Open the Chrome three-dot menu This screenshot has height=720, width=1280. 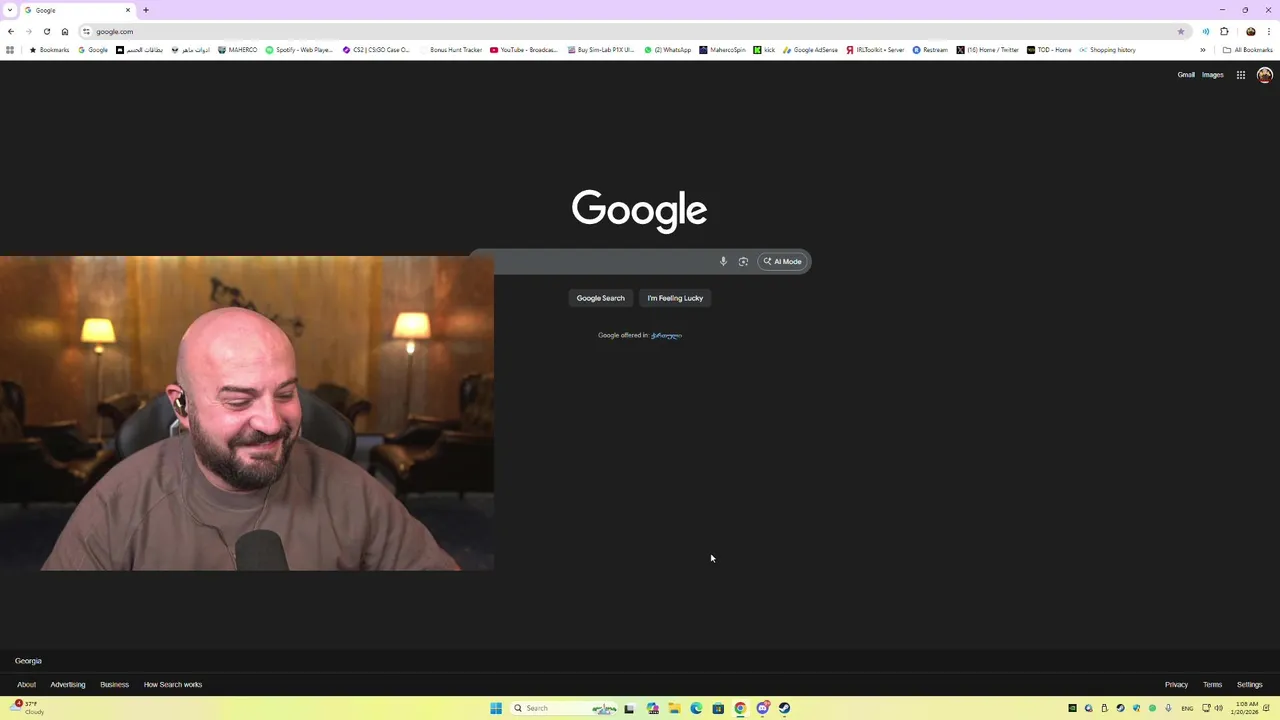point(1269,31)
